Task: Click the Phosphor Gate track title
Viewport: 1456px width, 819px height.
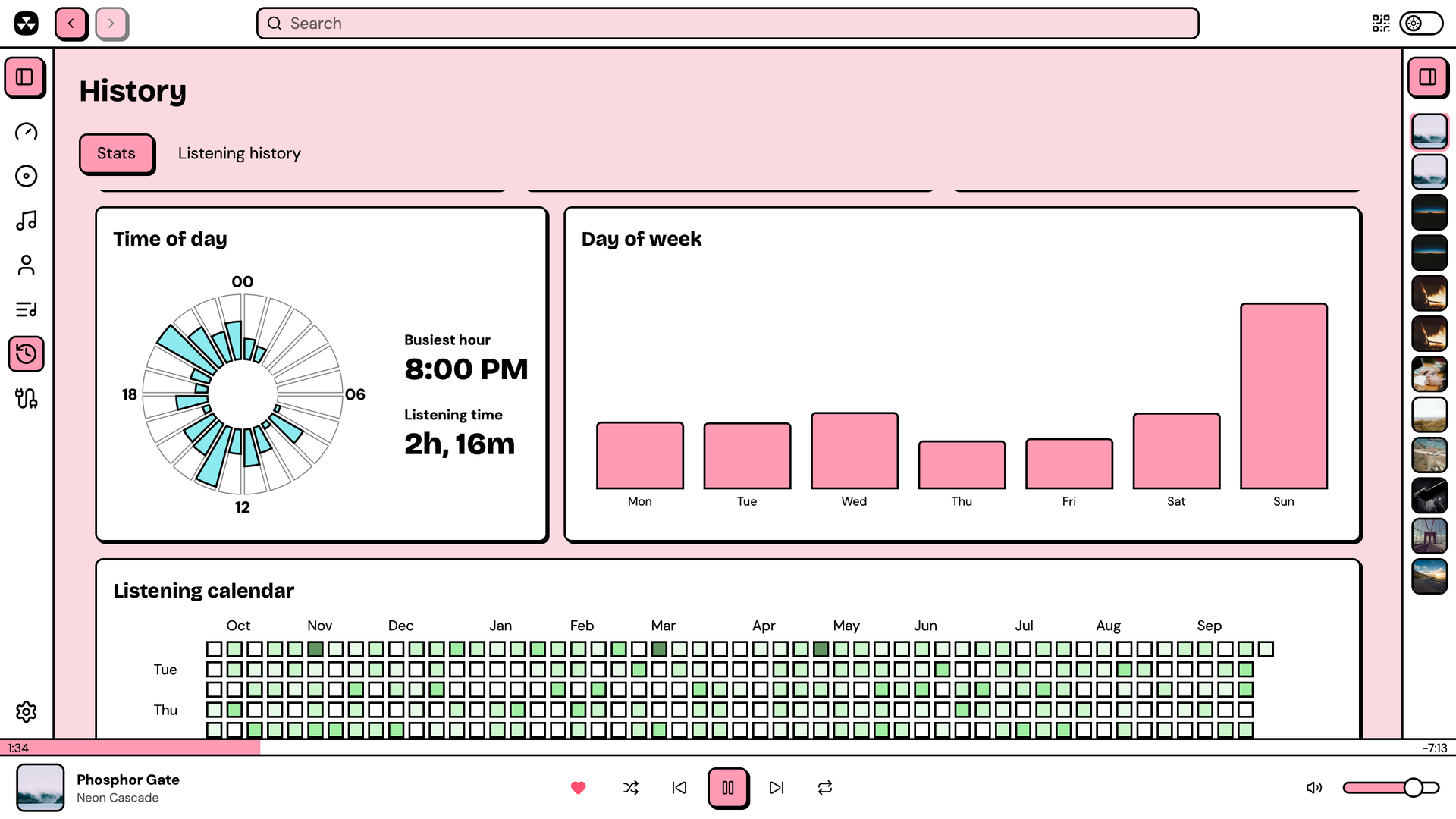Action: [128, 780]
